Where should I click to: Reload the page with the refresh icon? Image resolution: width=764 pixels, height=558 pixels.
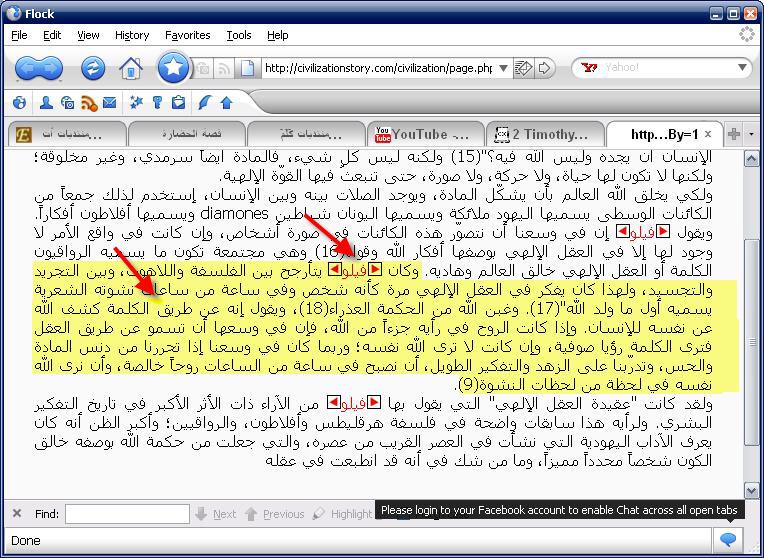pyautogui.click(x=93, y=68)
